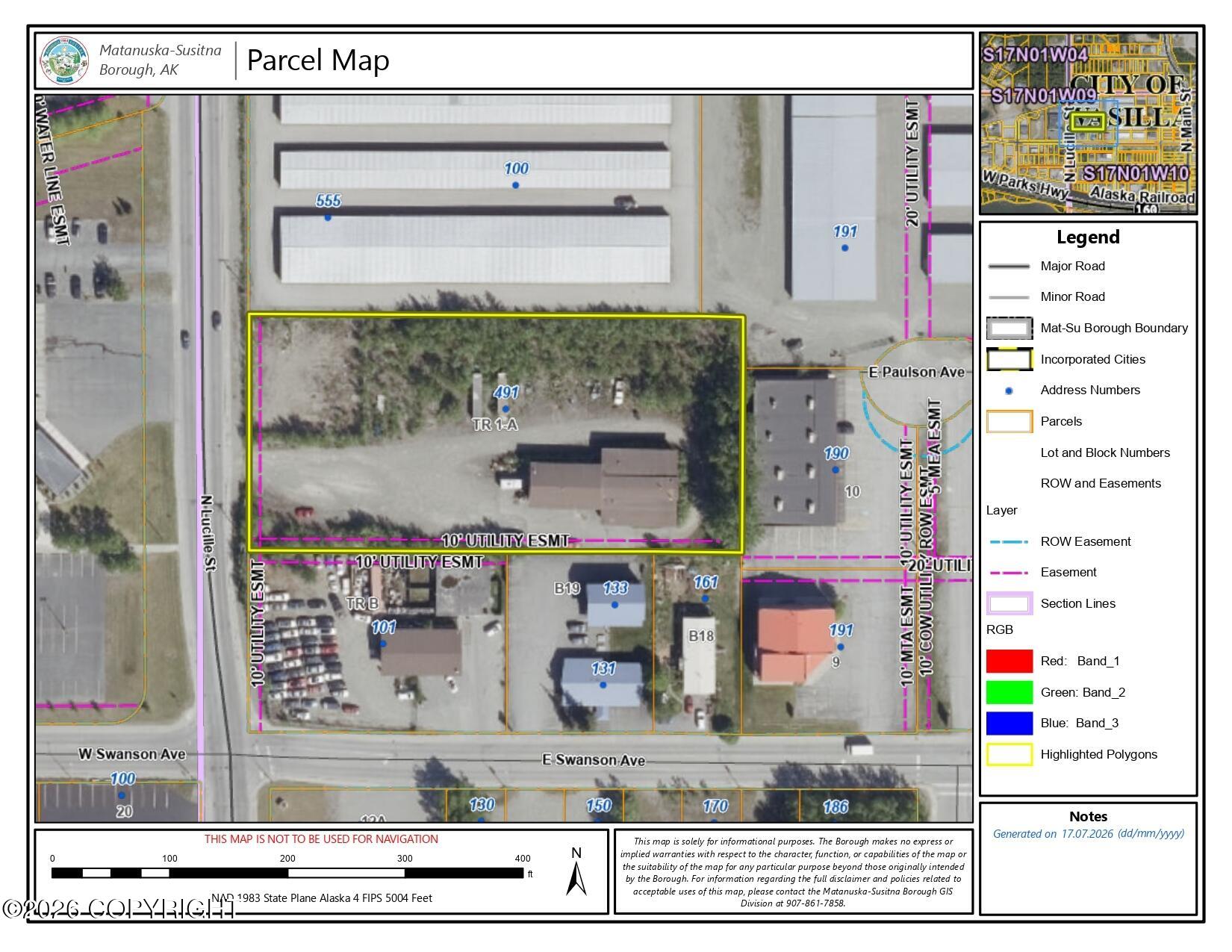Click the "B18" block label

click(701, 636)
